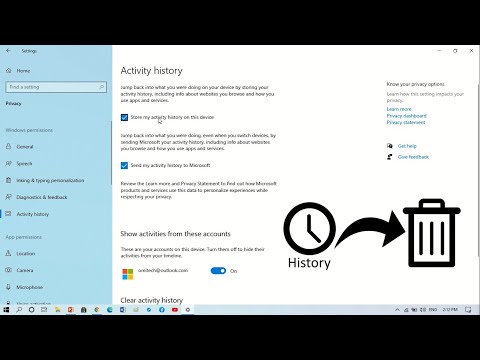Image resolution: width=480 pixels, height=360 pixels.
Task: Uncheck Store my activity history on this device
Action: coord(124,117)
